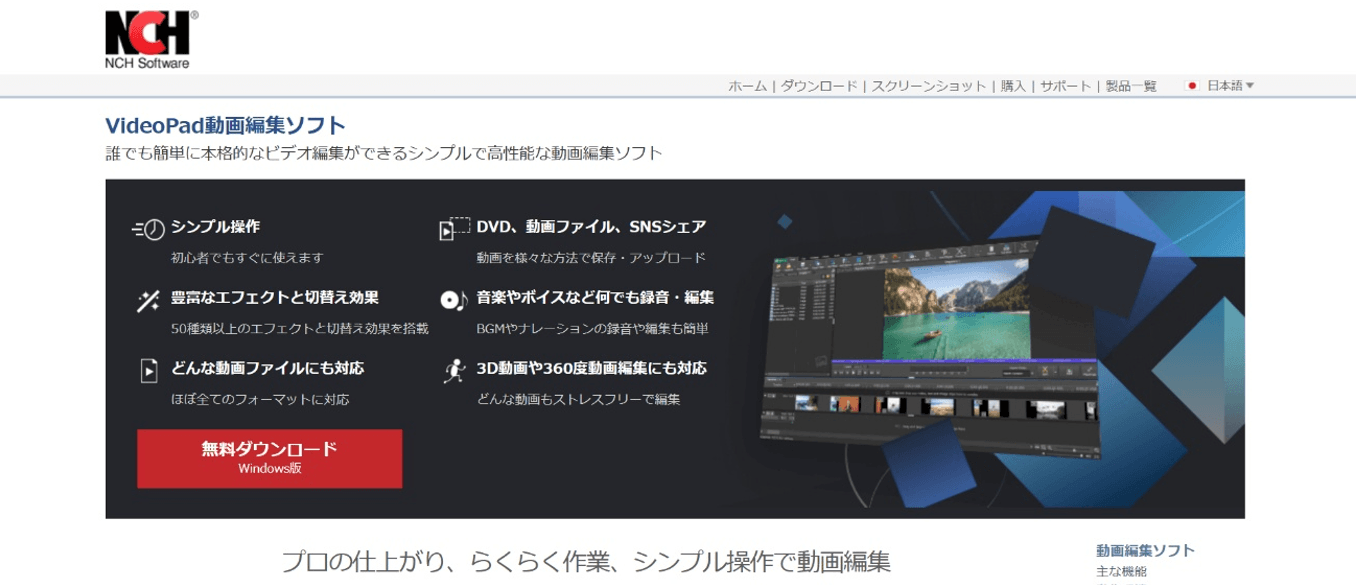The height and width of the screenshot is (585, 1356).
Task: Click the NCH Software logo
Action: [x=151, y=40]
